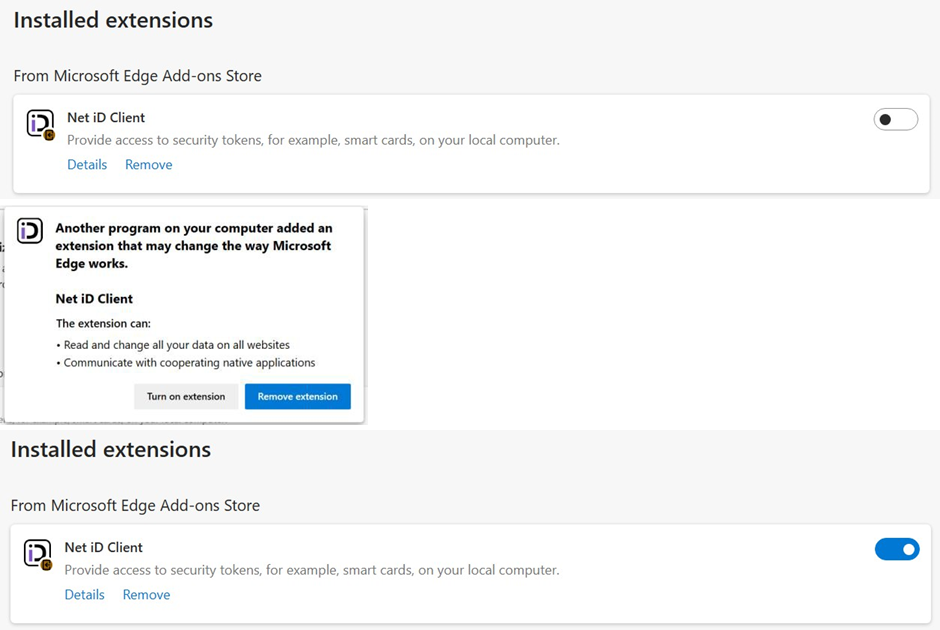Screen dimensions: 940x630
Task: Click the description text in the disabled extension card
Action: pyautogui.click(x=313, y=140)
